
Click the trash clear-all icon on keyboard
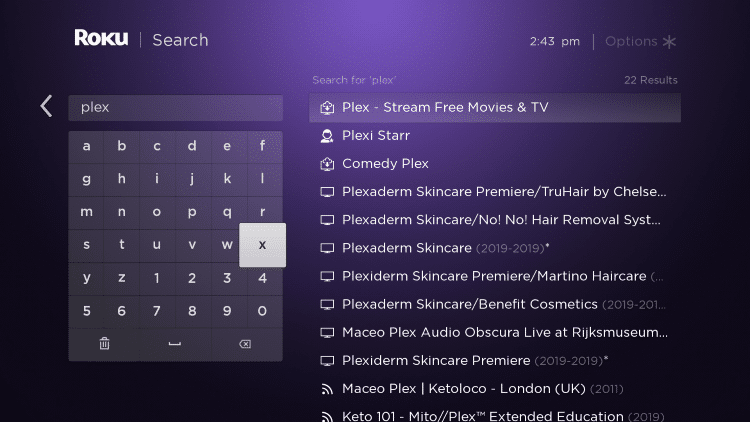(104, 344)
